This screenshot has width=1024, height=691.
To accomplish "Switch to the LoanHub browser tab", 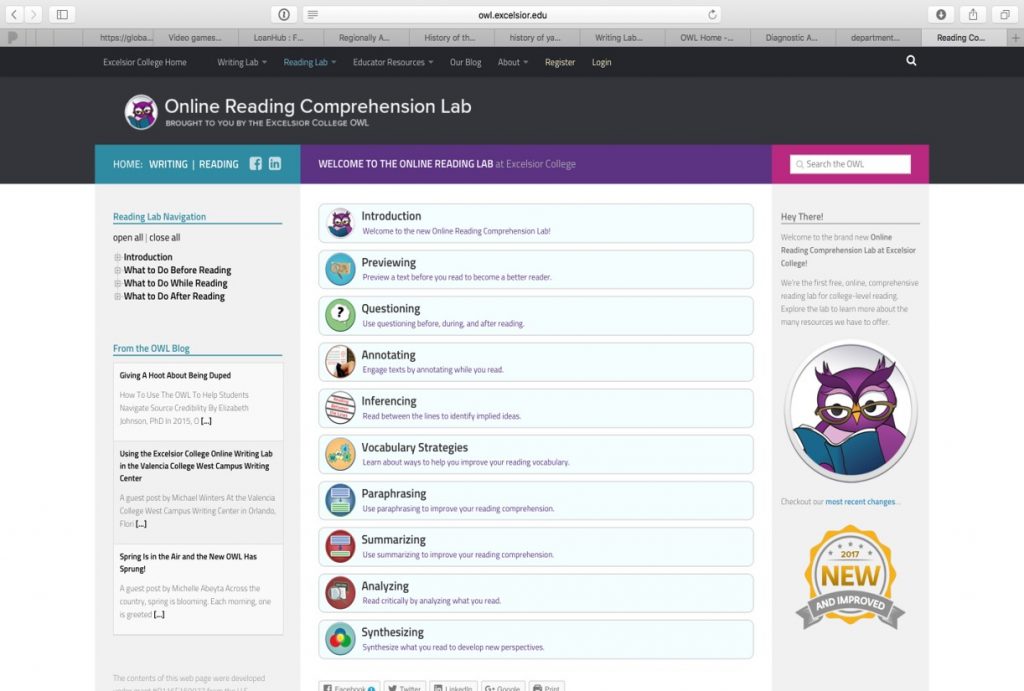I will [280, 38].
